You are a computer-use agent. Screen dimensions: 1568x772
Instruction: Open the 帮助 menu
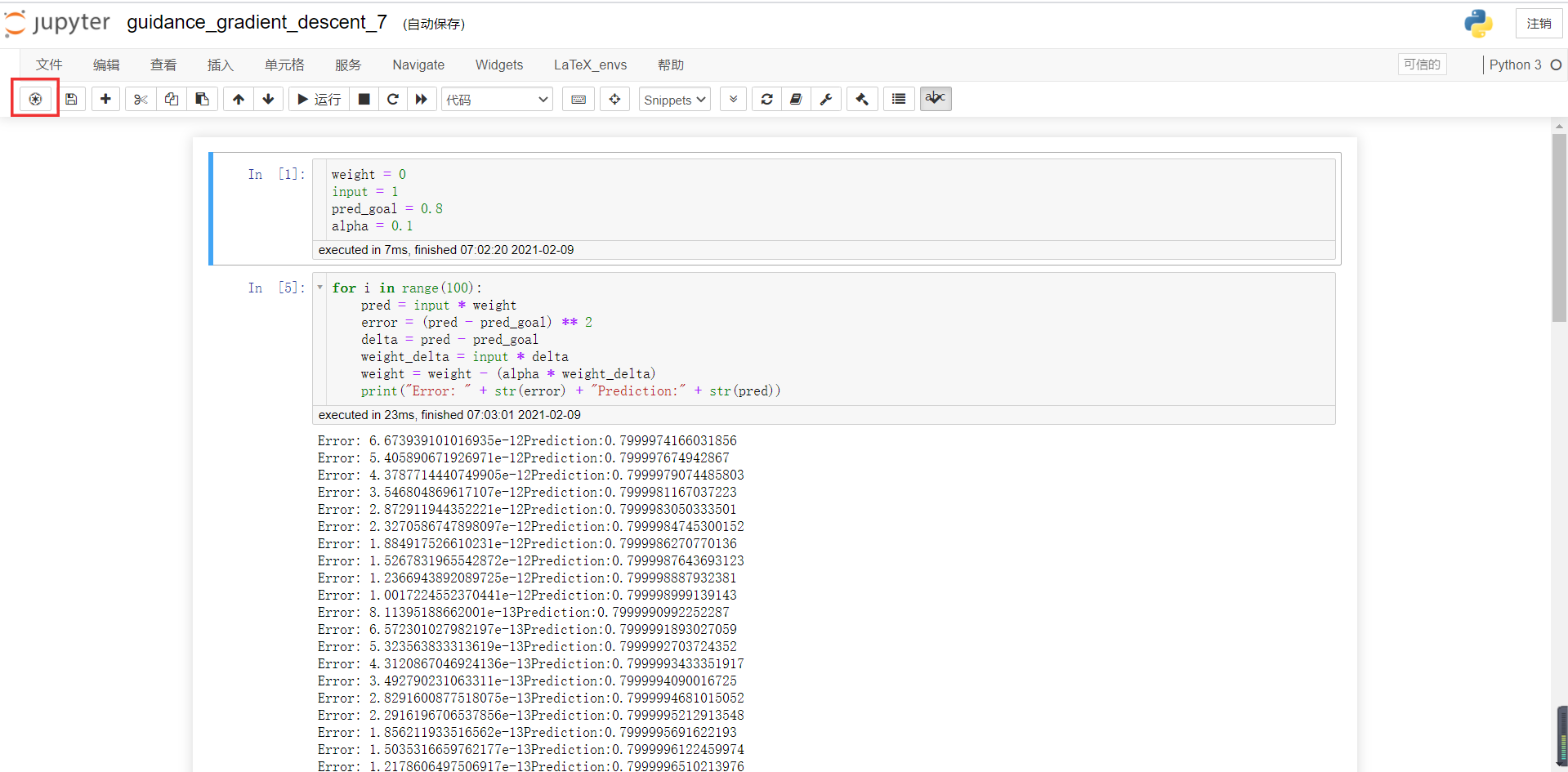click(x=671, y=65)
